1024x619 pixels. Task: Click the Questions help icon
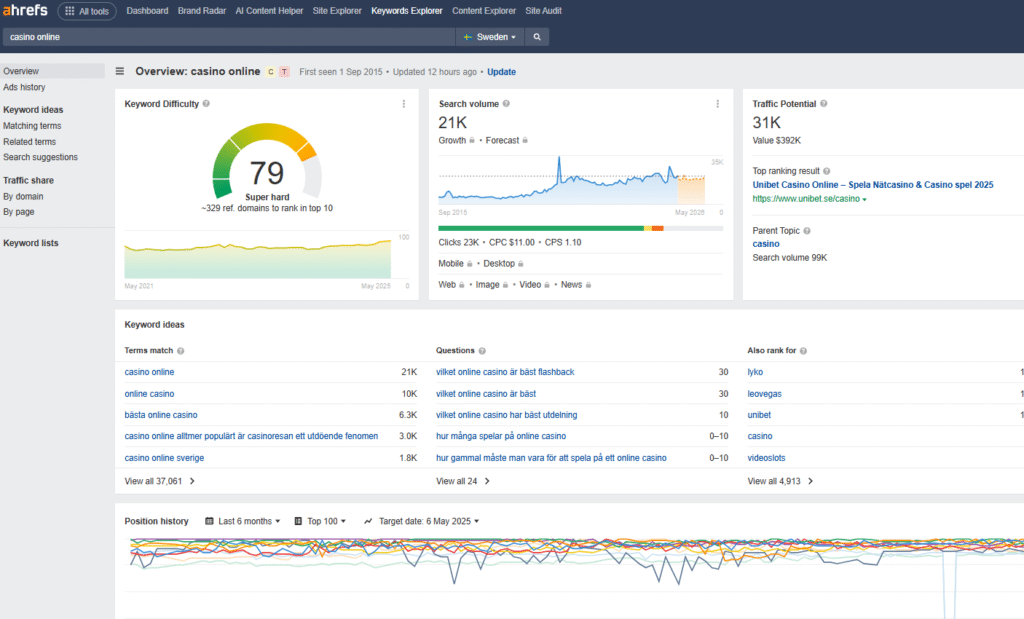(x=482, y=351)
